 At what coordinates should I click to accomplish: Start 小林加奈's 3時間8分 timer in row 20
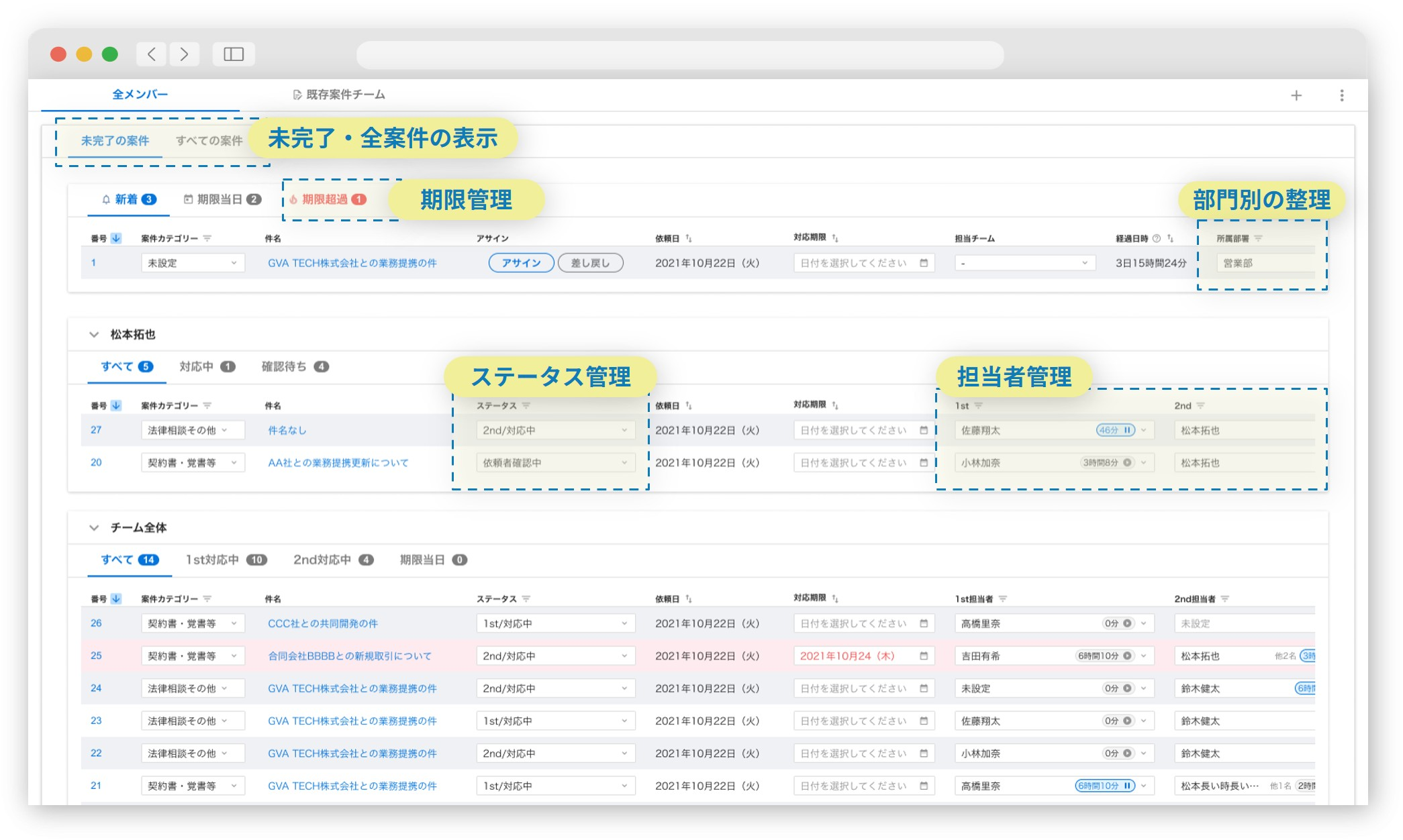(1127, 462)
